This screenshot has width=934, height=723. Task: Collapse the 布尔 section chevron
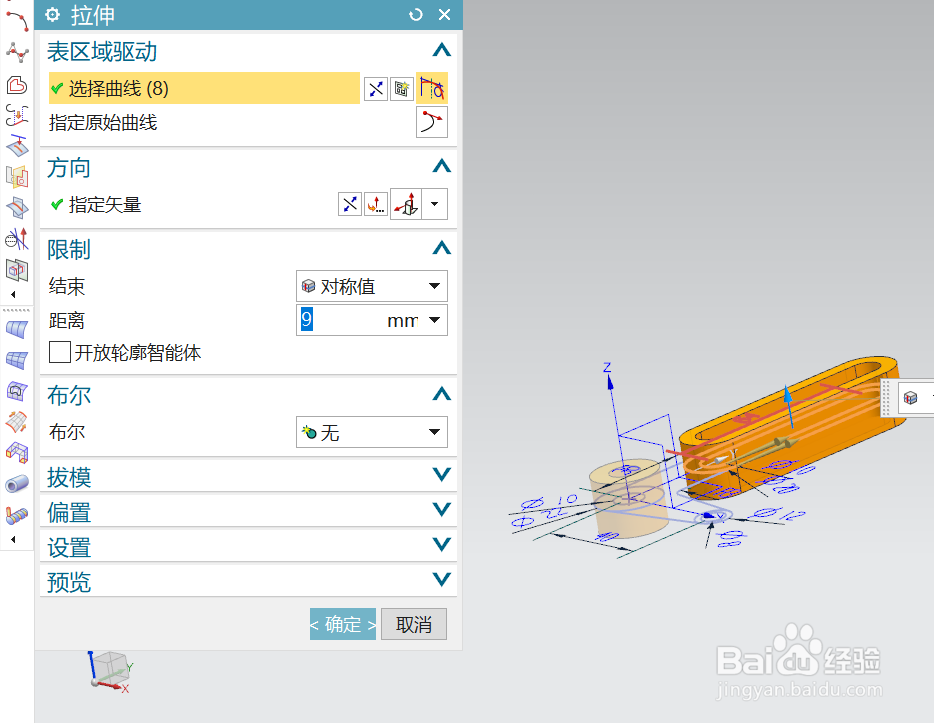441,394
